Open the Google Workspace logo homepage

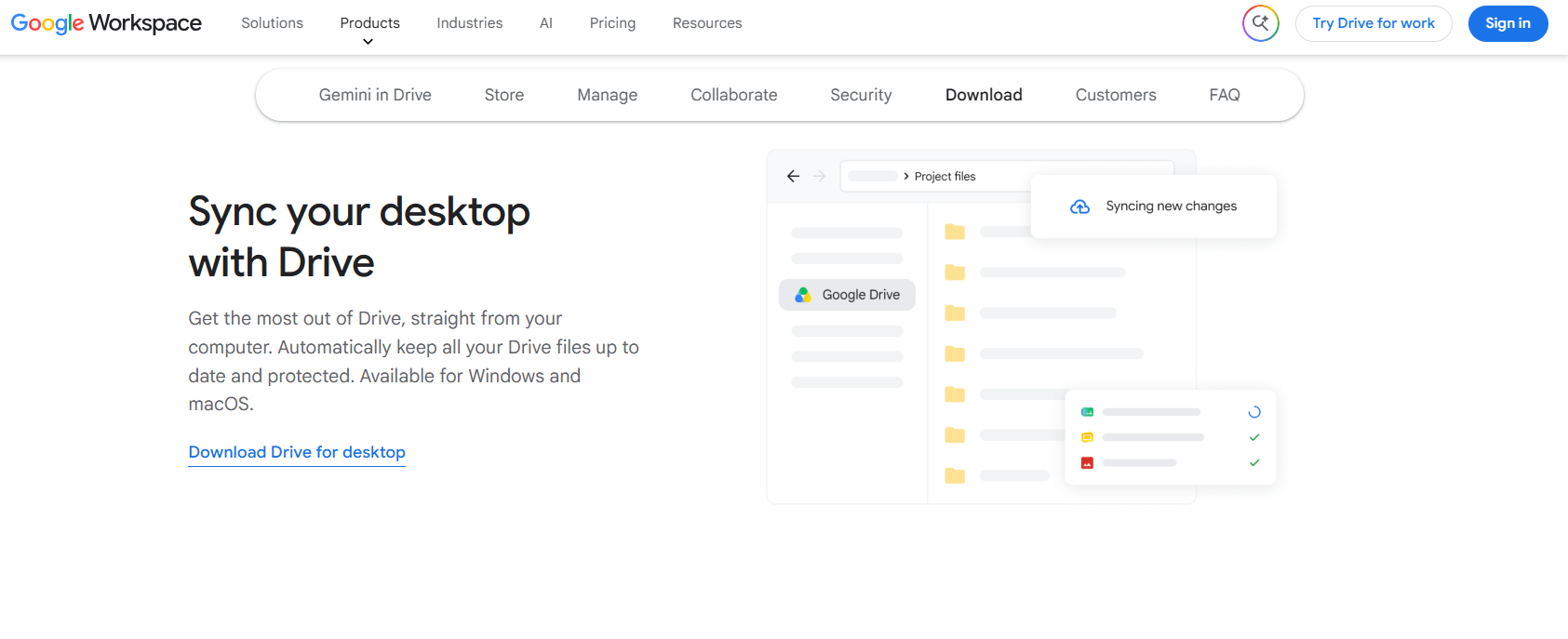106,23
